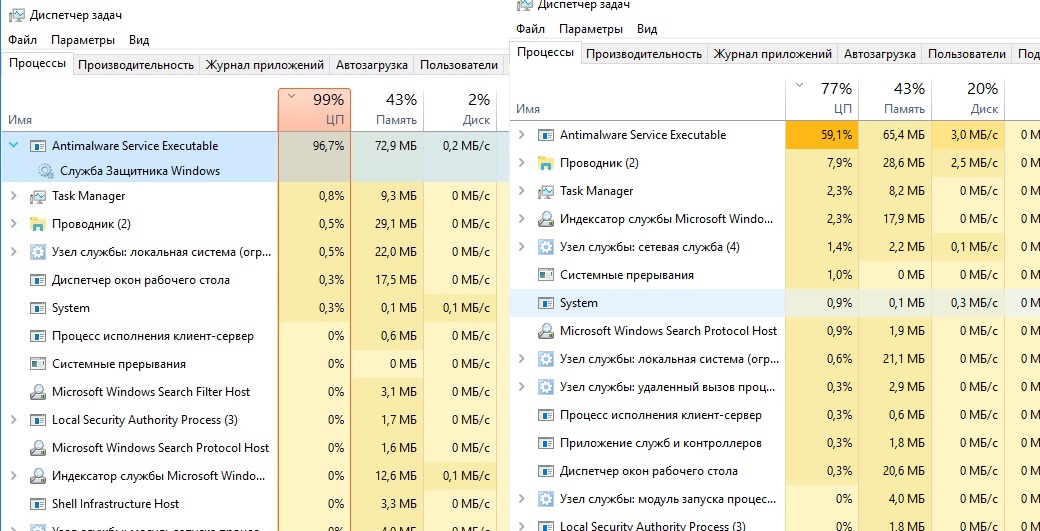1040x531 pixels.
Task: Click Индексатор службы Microsoft icon in right window
Action: tap(546, 219)
